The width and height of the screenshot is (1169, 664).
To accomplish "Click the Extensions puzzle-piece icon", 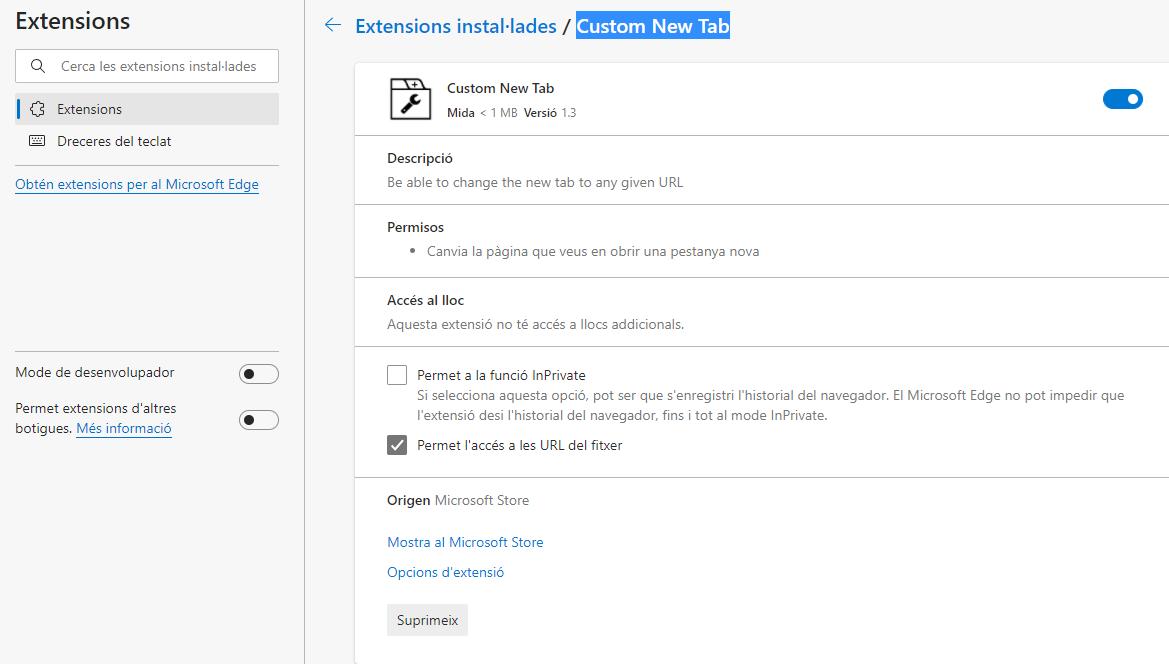I will point(37,109).
